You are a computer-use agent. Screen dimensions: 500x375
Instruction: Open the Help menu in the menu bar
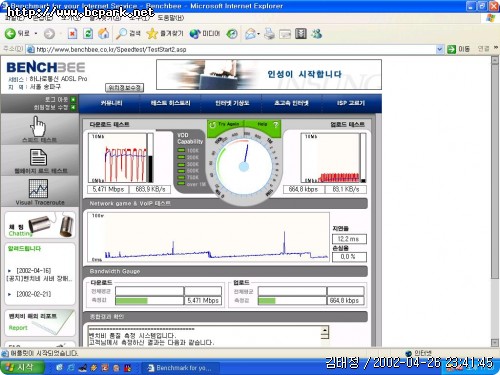170,18
